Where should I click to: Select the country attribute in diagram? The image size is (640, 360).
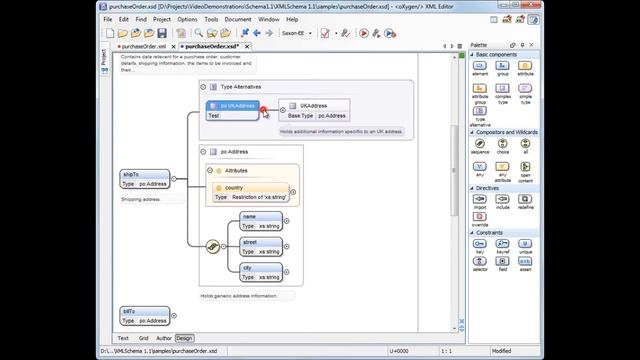(251, 192)
